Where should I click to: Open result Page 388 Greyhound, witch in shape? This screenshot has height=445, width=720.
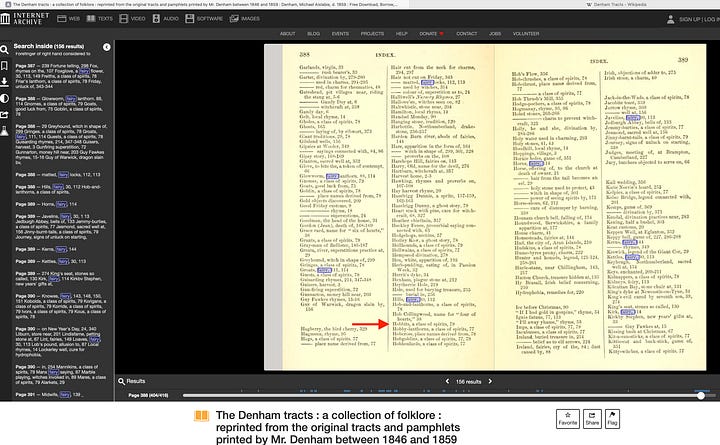click(60, 144)
